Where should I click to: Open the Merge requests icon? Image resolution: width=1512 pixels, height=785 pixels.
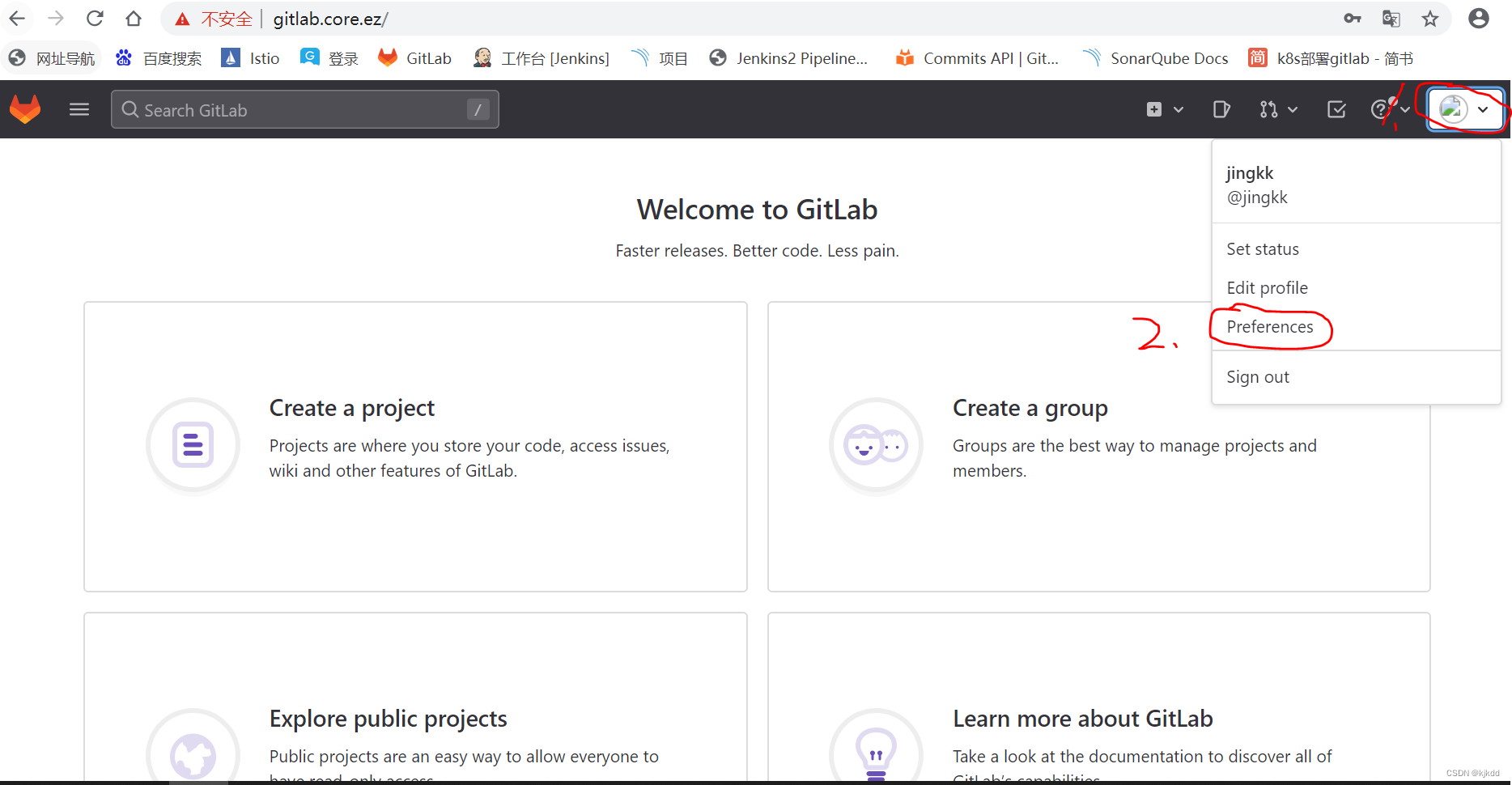[x=1268, y=109]
